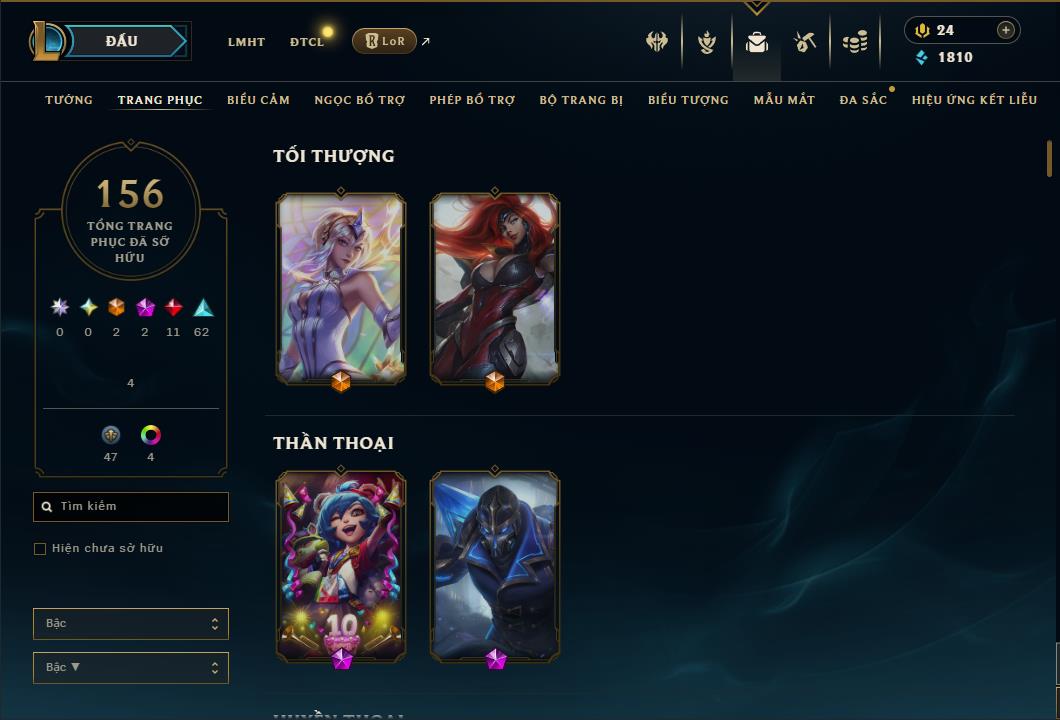Open the store coins icon
Screen dimensions: 1060x720
click(855, 42)
